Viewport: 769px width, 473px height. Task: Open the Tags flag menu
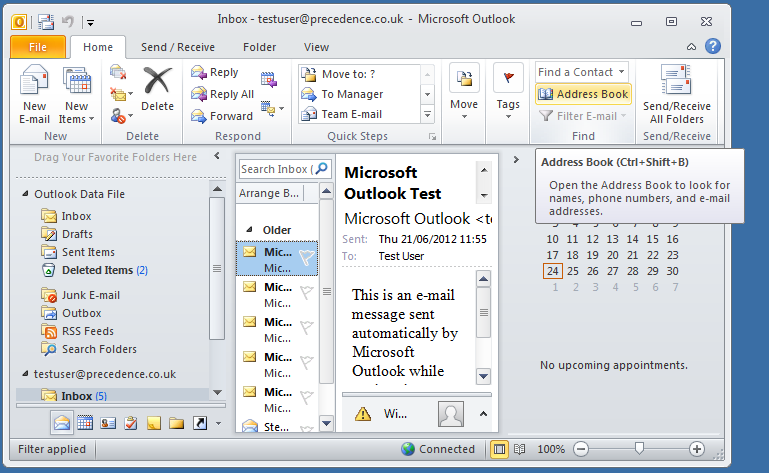[x=508, y=93]
